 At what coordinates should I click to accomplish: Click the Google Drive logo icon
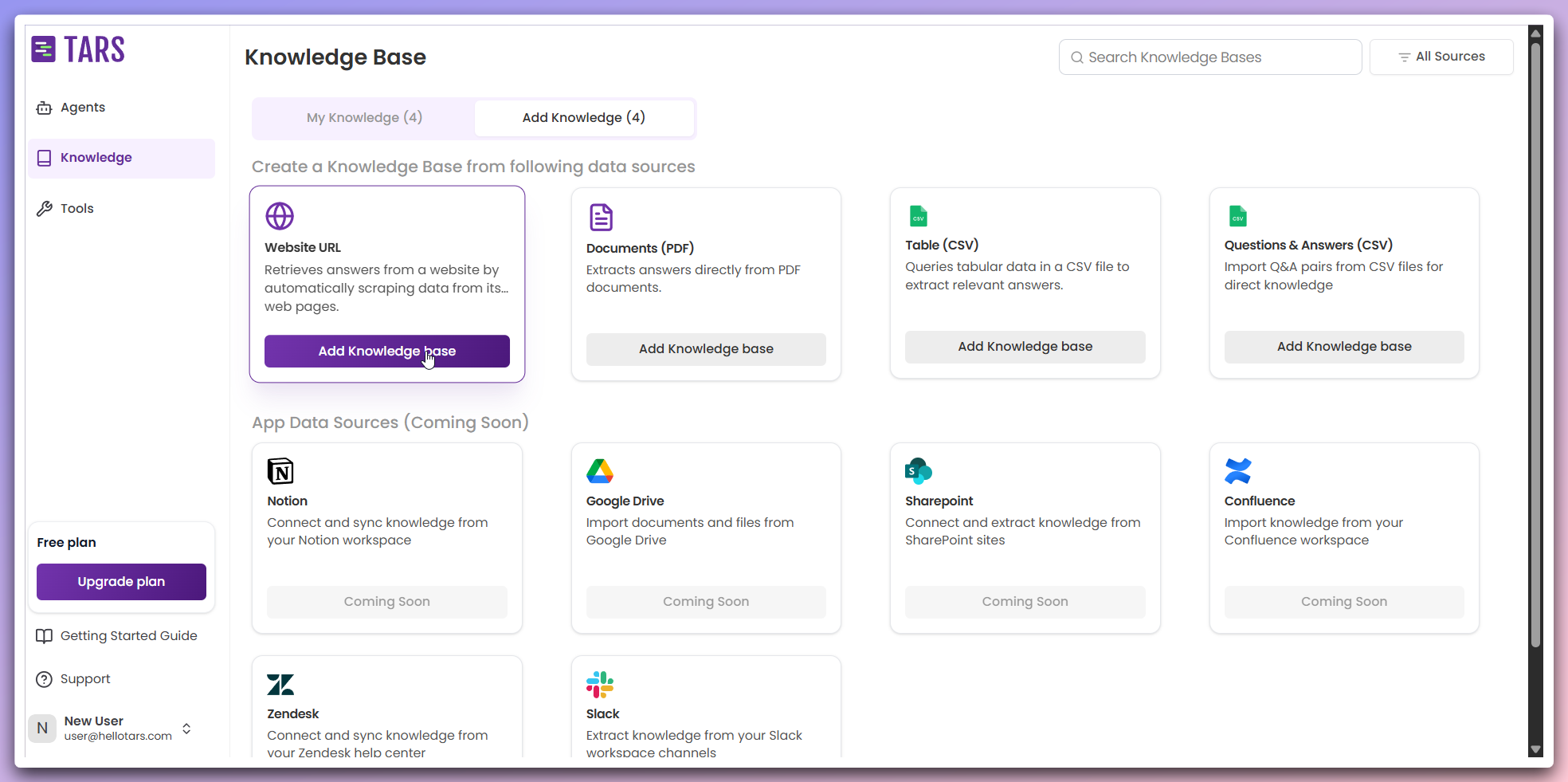point(600,471)
